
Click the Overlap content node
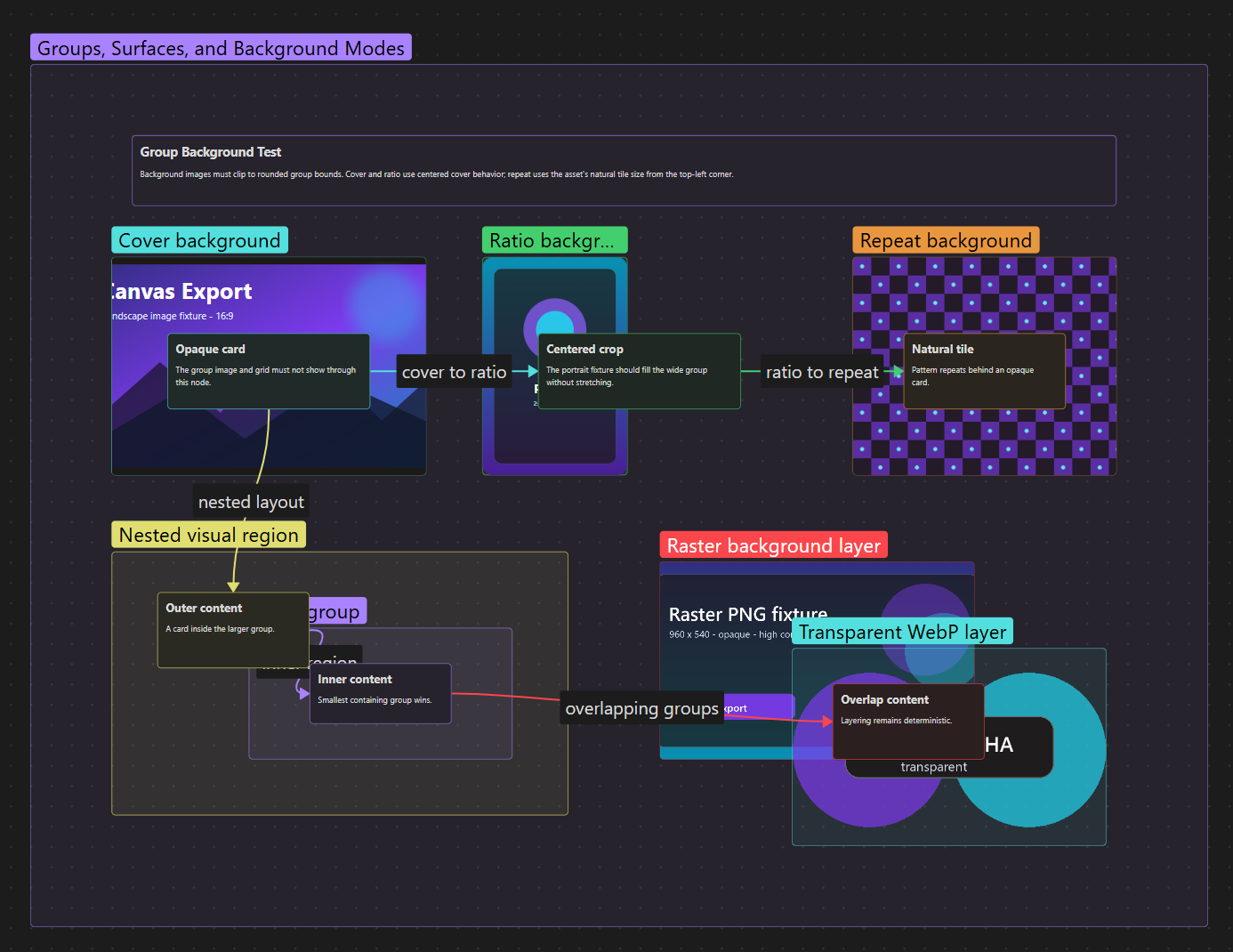coord(908,721)
